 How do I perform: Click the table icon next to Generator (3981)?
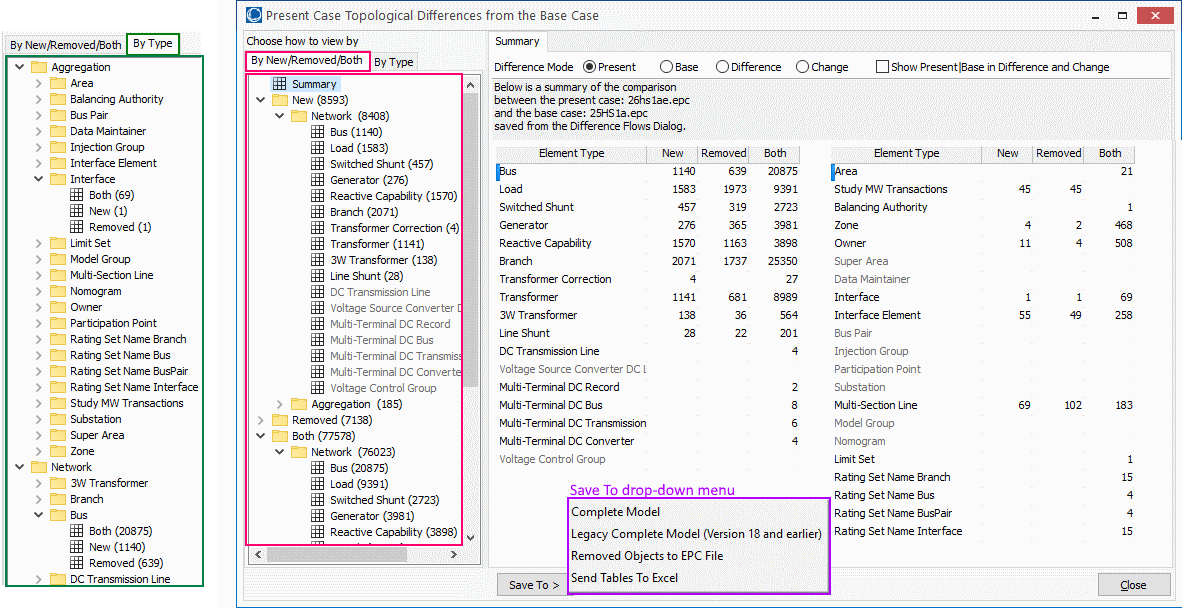[318, 517]
